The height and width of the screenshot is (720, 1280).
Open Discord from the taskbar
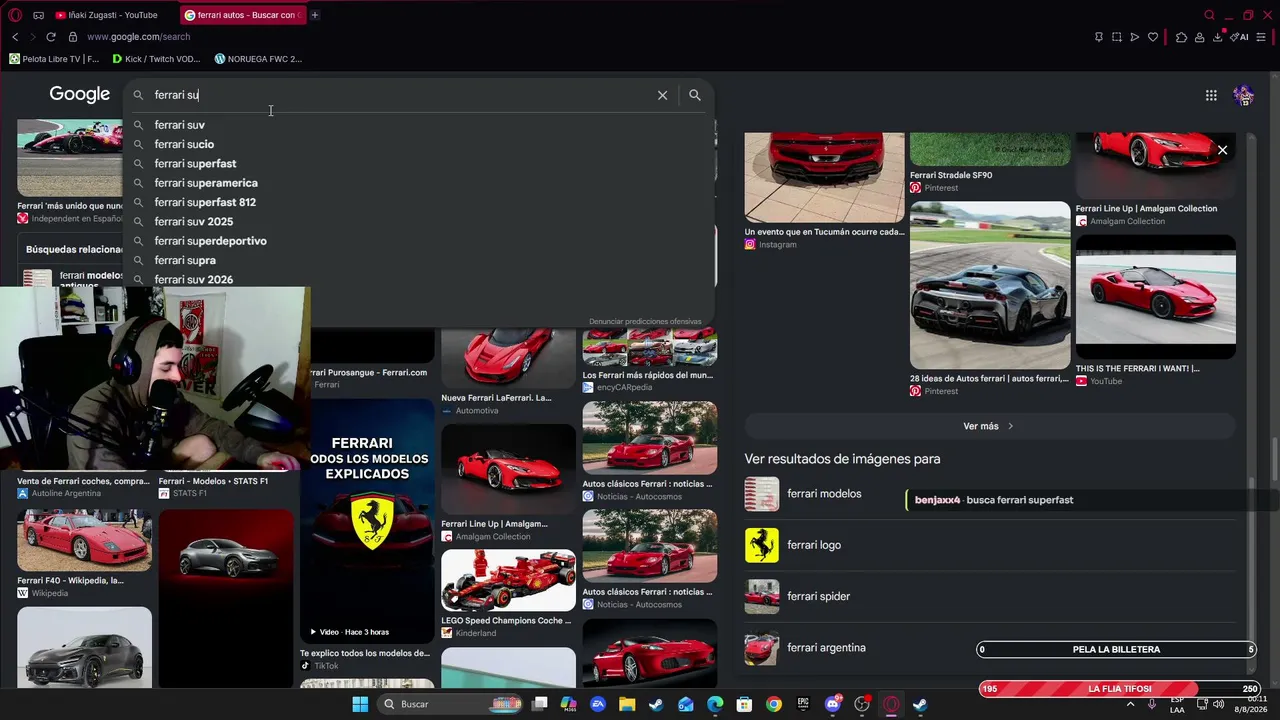pos(833,704)
